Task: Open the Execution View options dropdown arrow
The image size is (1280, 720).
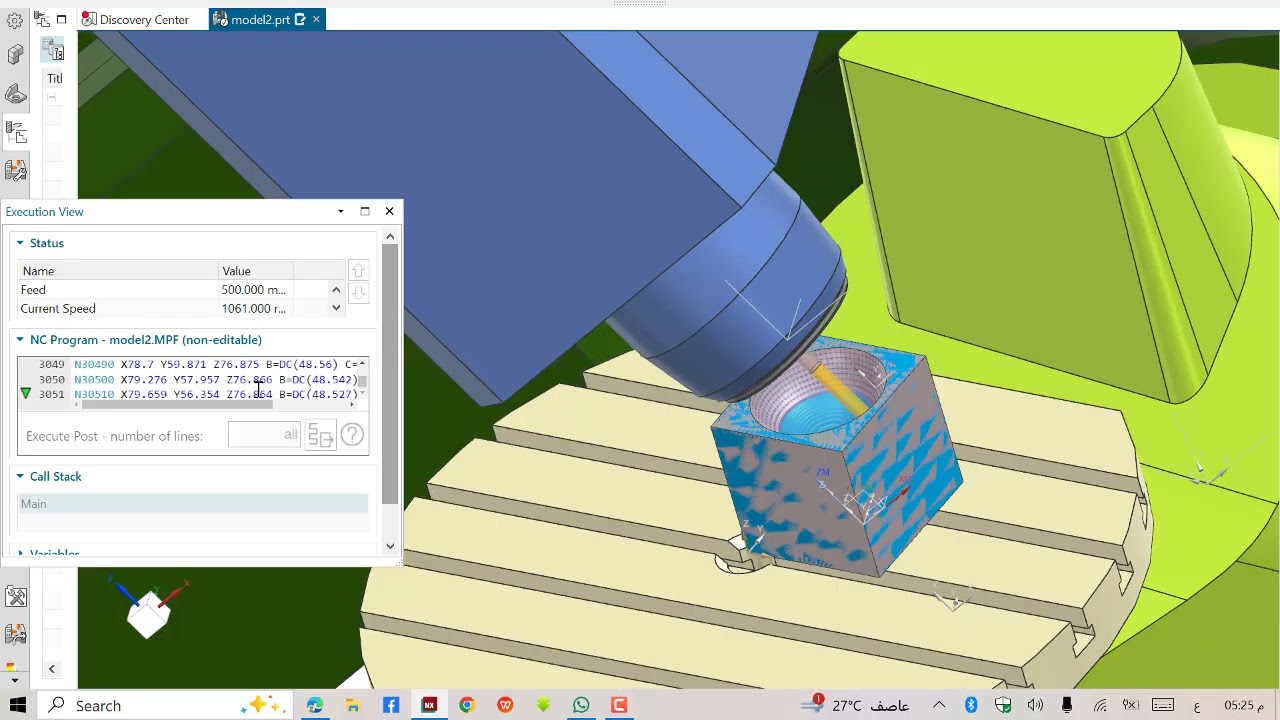Action: point(341,211)
